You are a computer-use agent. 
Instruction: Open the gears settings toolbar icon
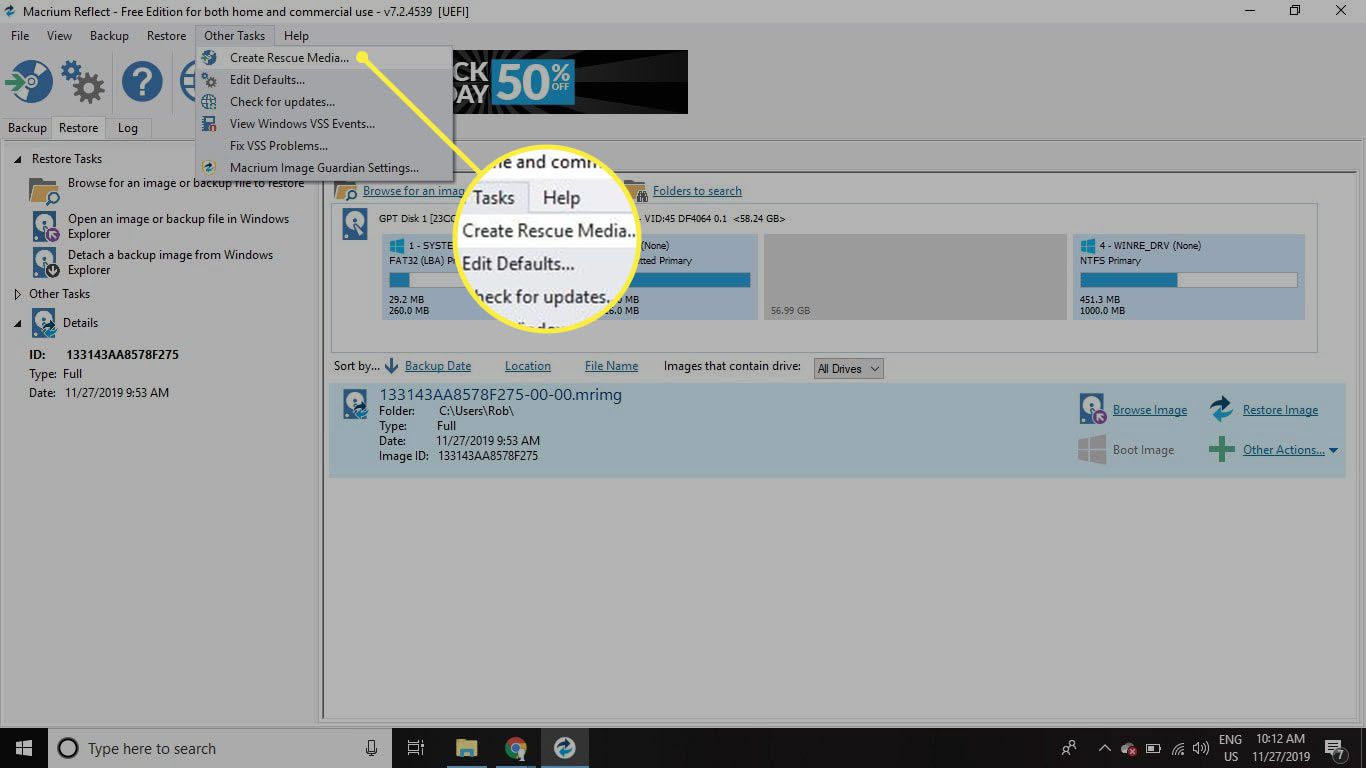click(82, 81)
